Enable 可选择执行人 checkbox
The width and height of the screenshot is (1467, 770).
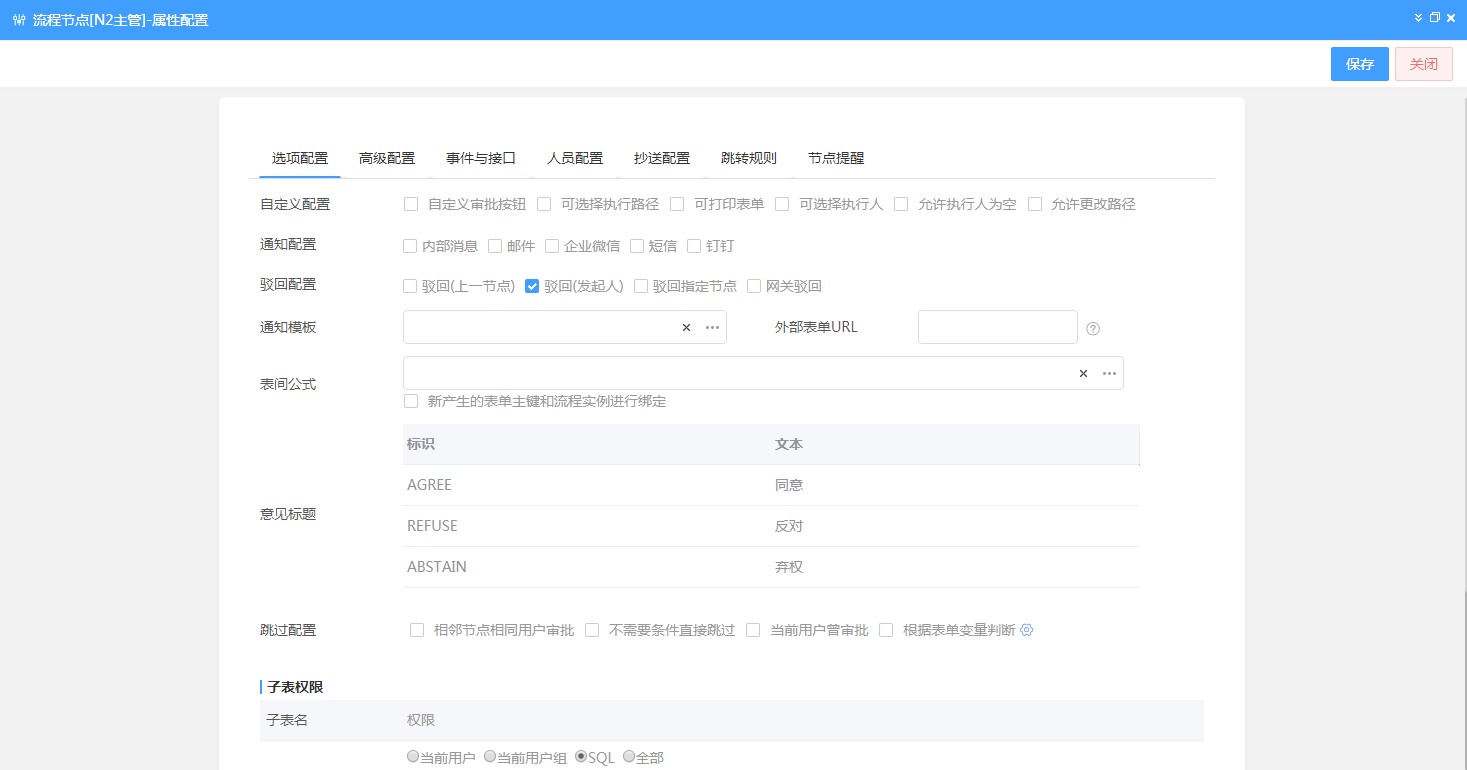pyautogui.click(x=782, y=204)
